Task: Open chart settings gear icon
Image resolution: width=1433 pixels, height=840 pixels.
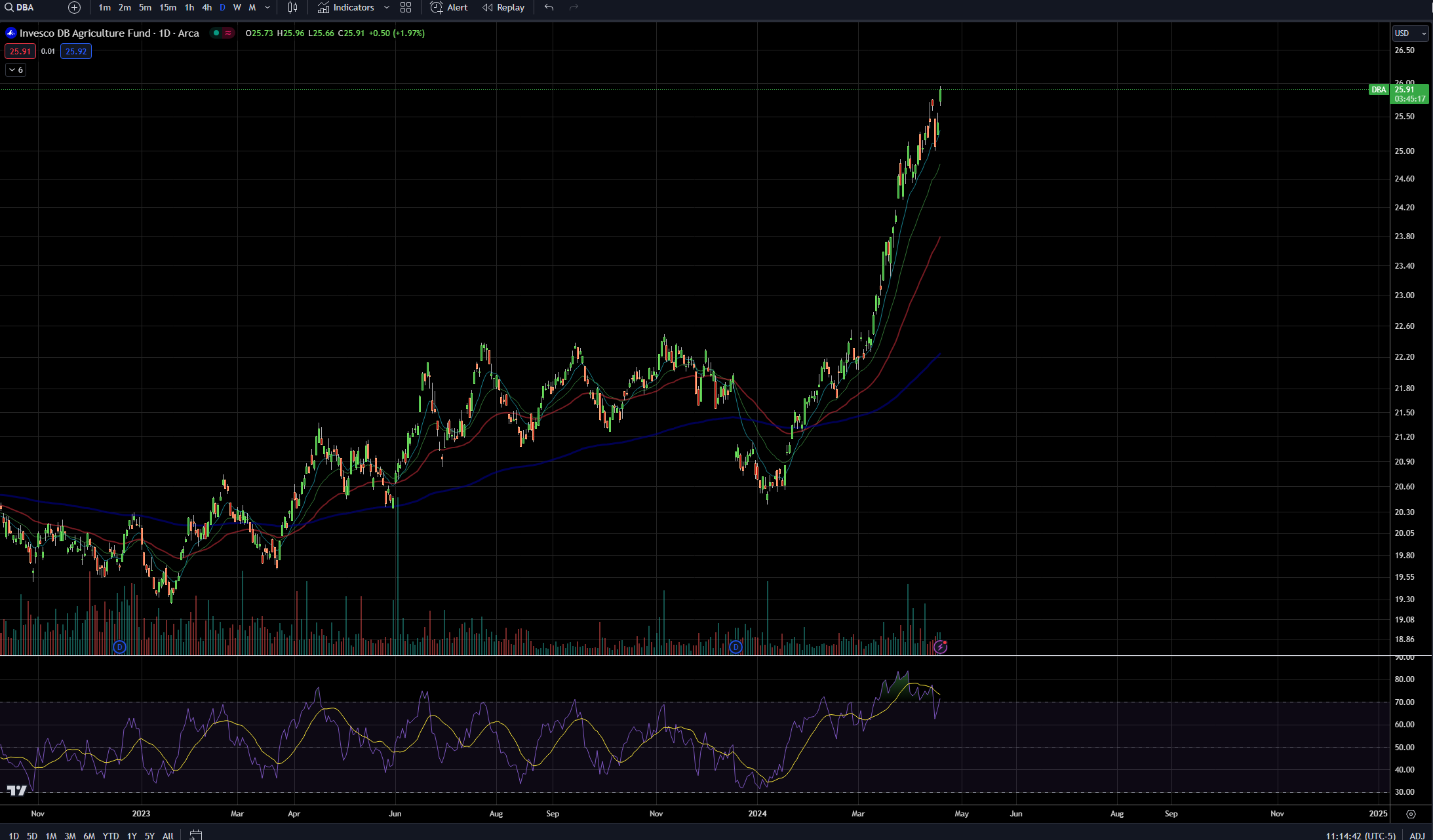Action: pyautogui.click(x=1411, y=814)
